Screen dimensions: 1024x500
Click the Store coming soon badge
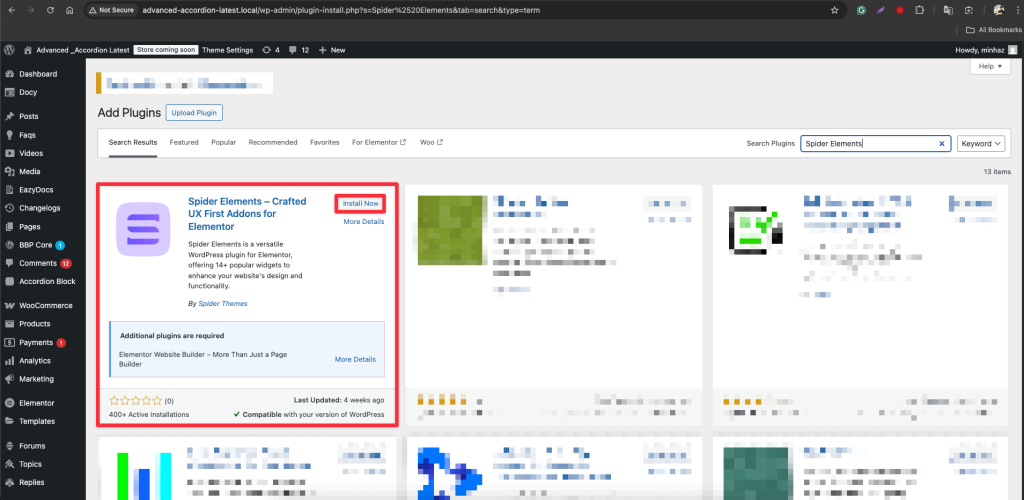165,50
